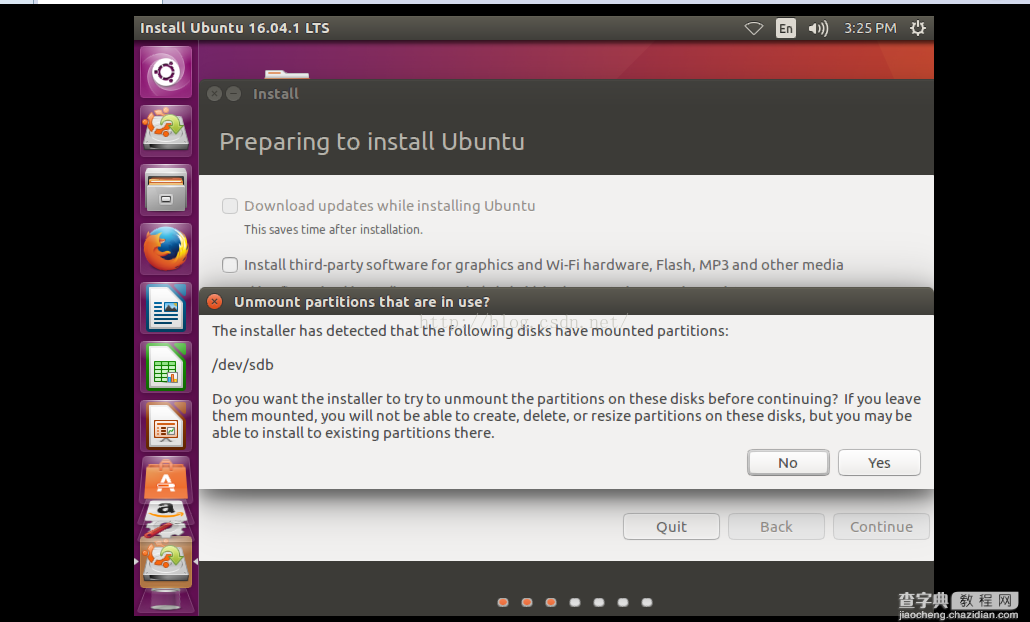
Task: Click the first orange progress dot
Action: (x=503, y=602)
